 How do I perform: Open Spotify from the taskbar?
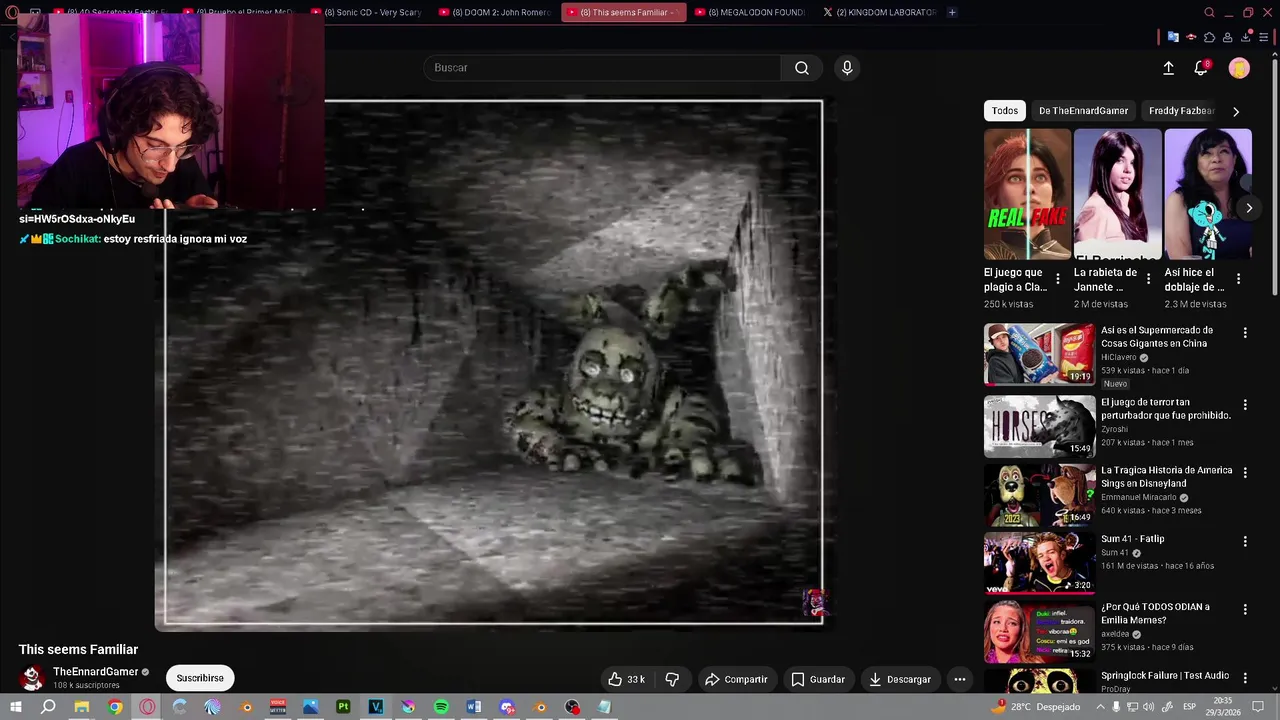click(x=441, y=707)
